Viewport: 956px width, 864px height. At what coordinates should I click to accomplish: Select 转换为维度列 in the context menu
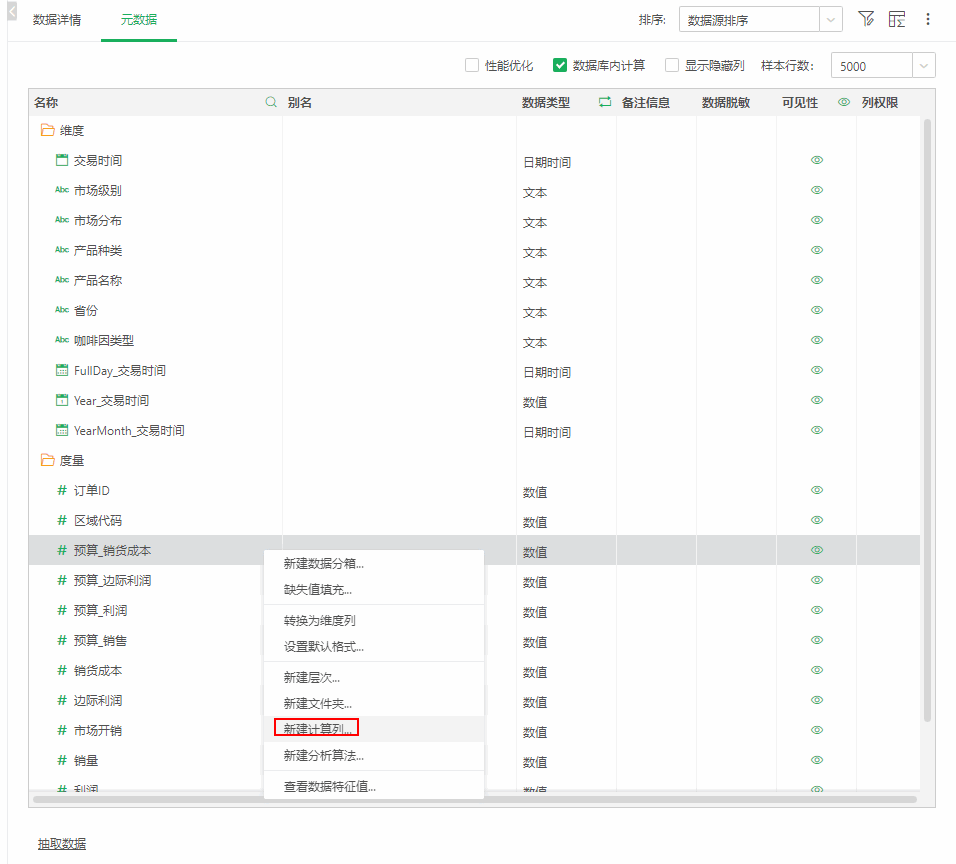click(320, 620)
